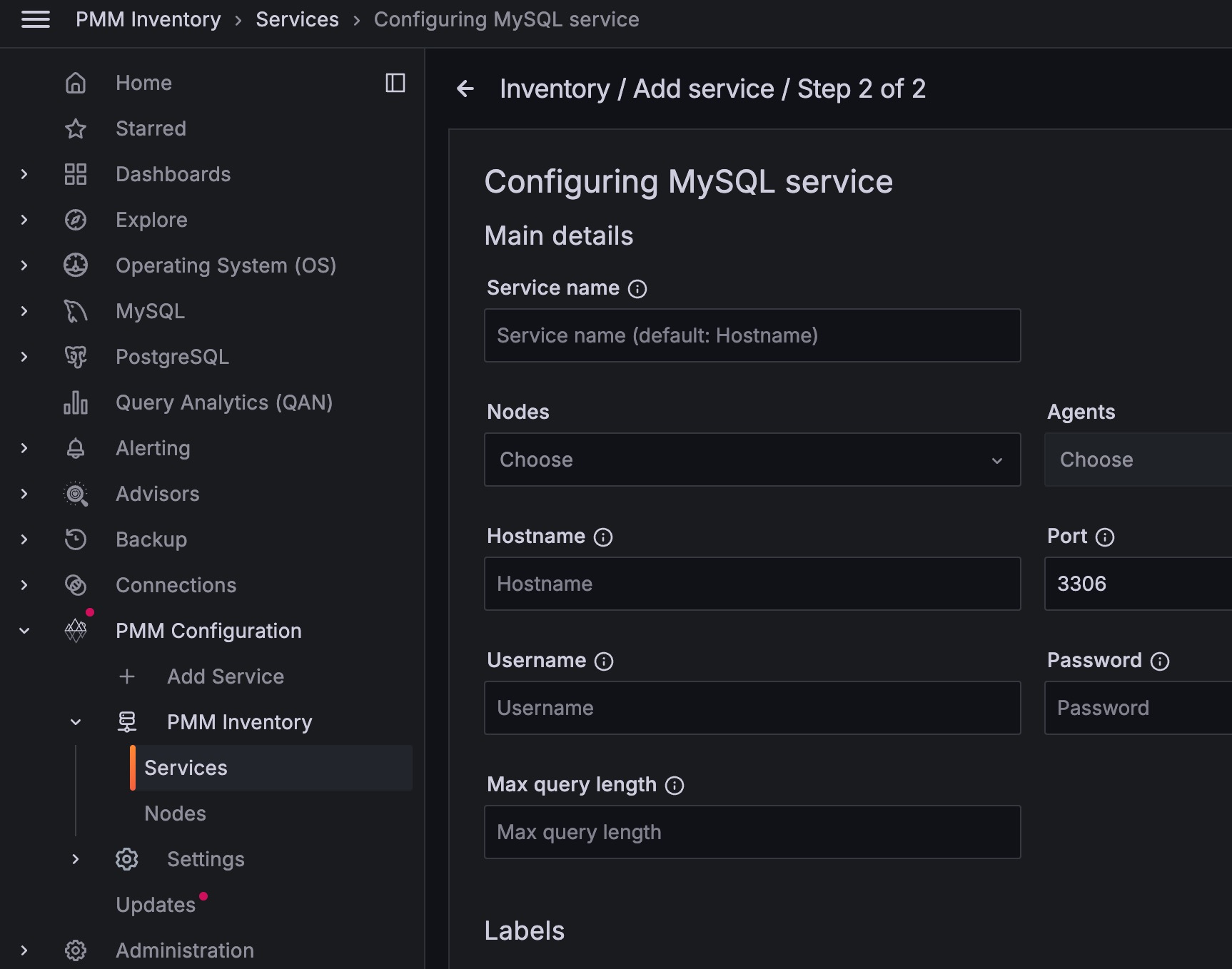Click the Alerting bell icon

tap(76, 448)
